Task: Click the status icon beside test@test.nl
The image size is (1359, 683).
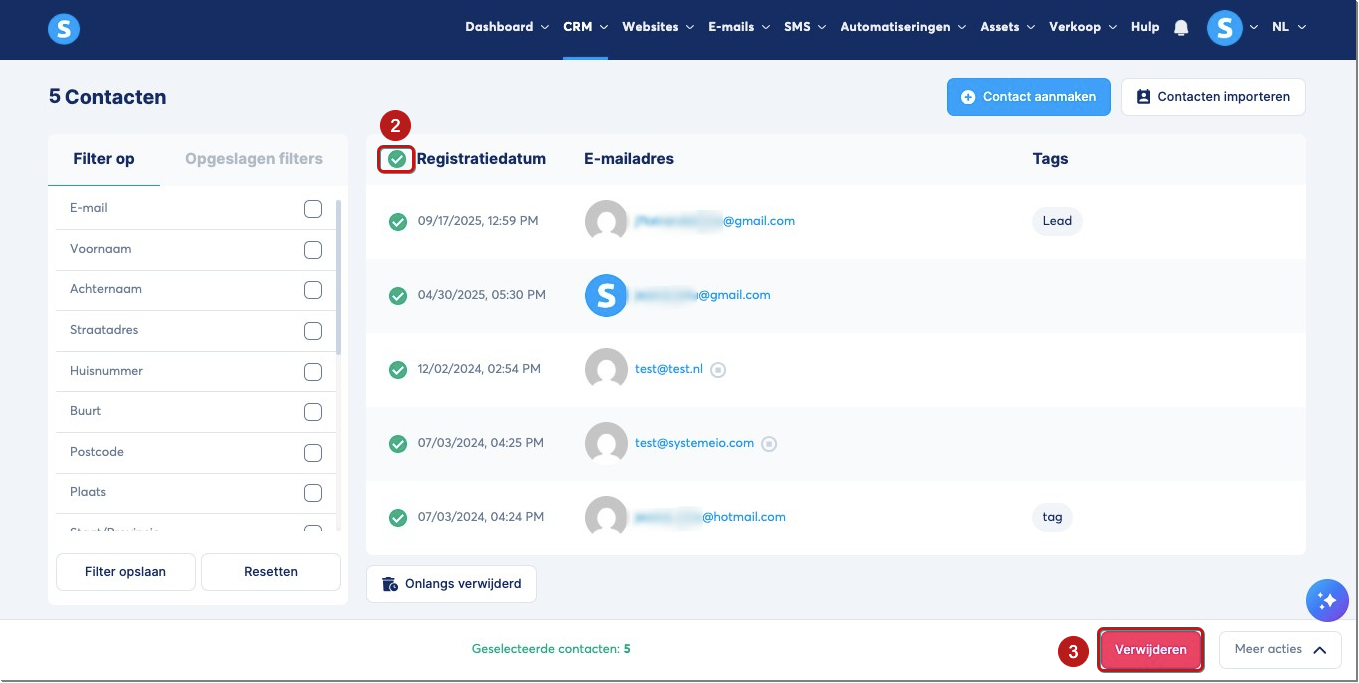Action: pos(718,370)
